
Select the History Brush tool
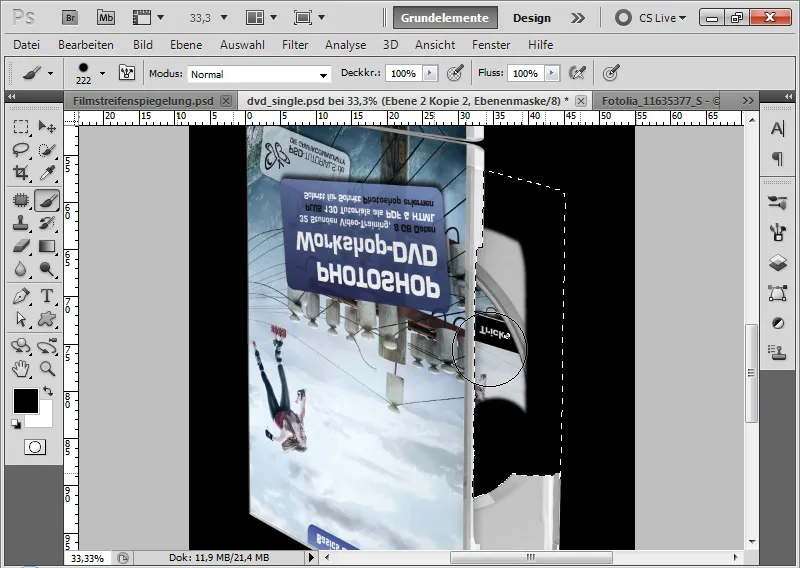(x=47, y=223)
